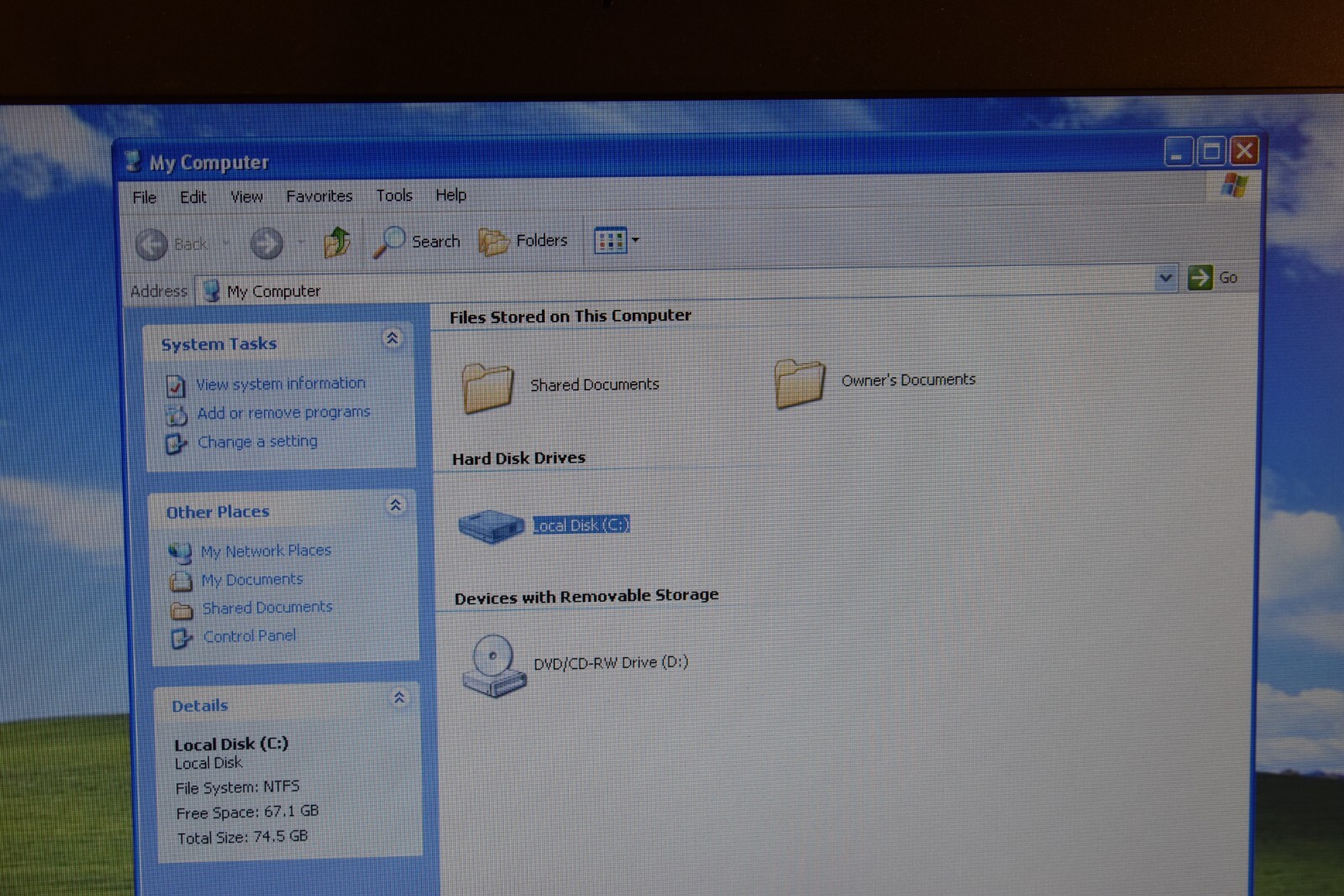Open Search with the magnifier icon
The height and width of the screenshot is (896, 1344).
tap(389, 242)
